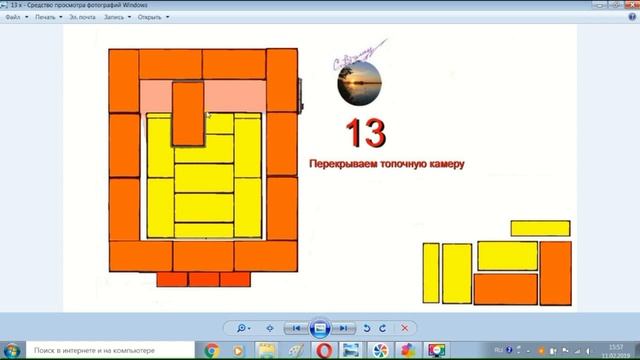Open the paint palette taskbar icon
The width and height of the screenshot is (640, 360).
296,350
